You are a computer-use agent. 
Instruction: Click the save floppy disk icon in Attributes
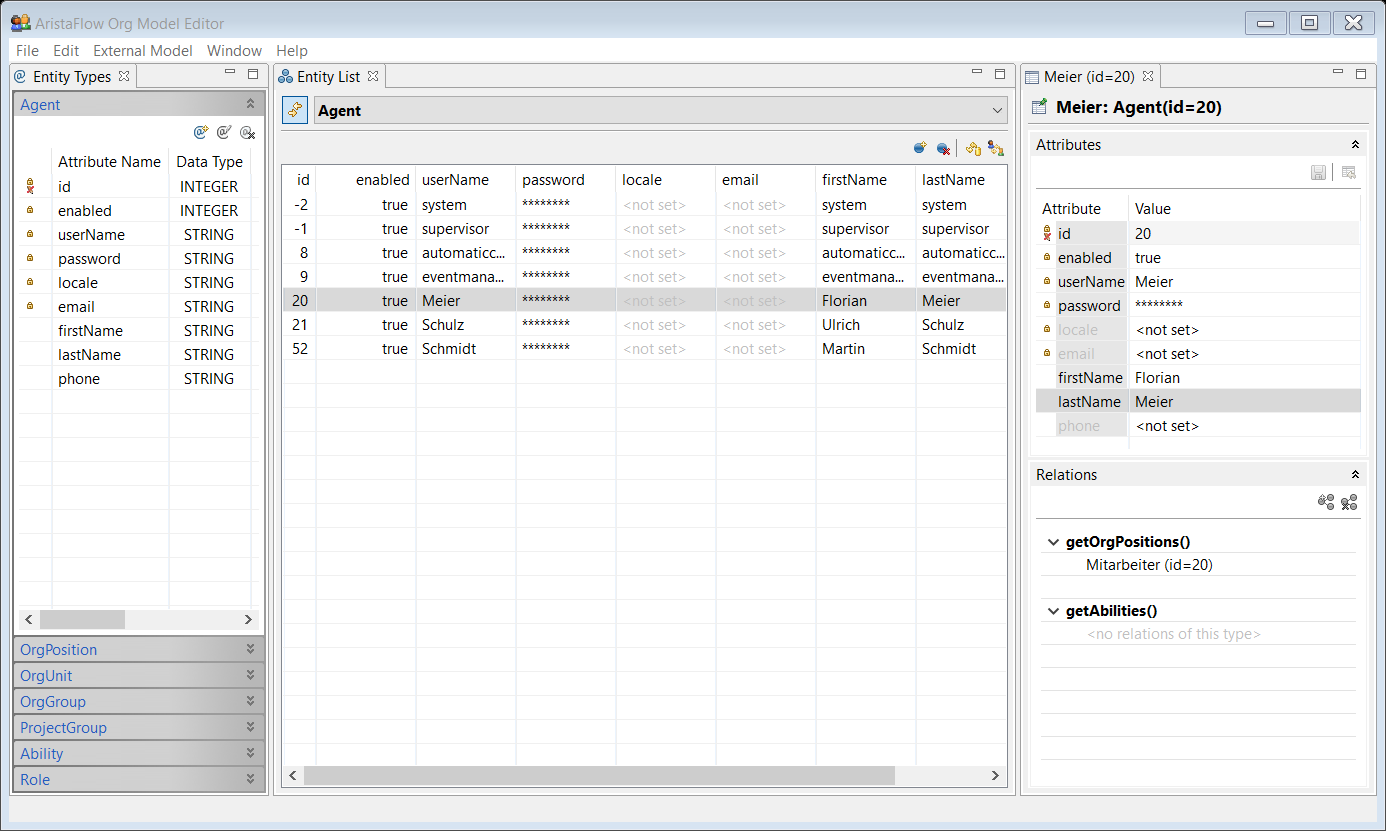1318,173
